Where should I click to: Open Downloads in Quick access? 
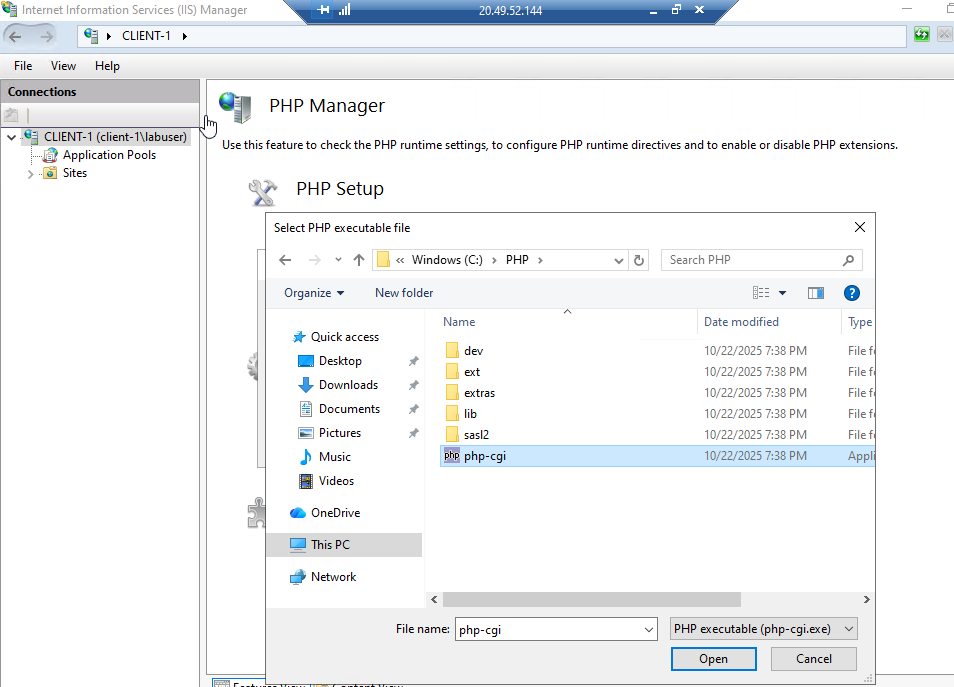coord(348,385)
